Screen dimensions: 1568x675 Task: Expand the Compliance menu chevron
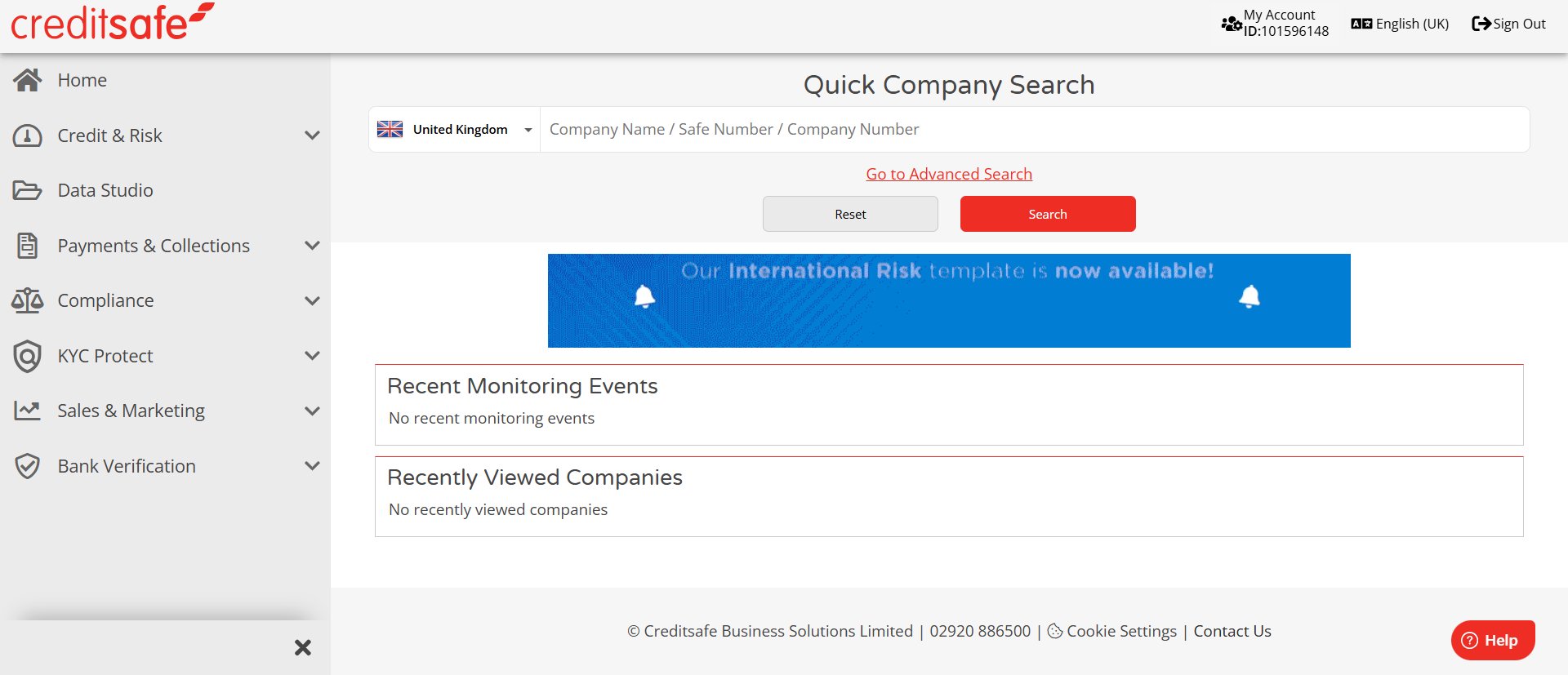[312, 300]
